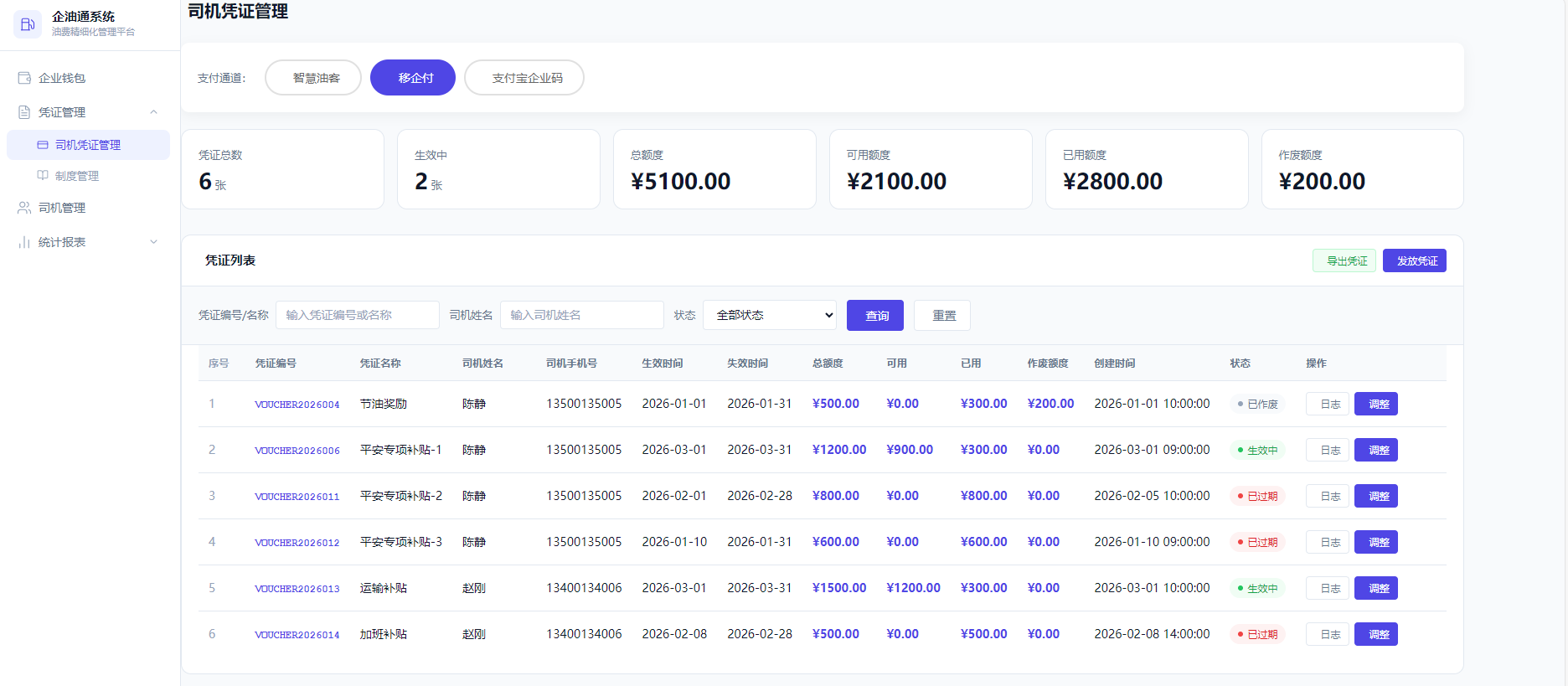Viewport: 1568px width, 686px height.
Task: Click the 凭证管理 document icon
Action: (24, 112)
